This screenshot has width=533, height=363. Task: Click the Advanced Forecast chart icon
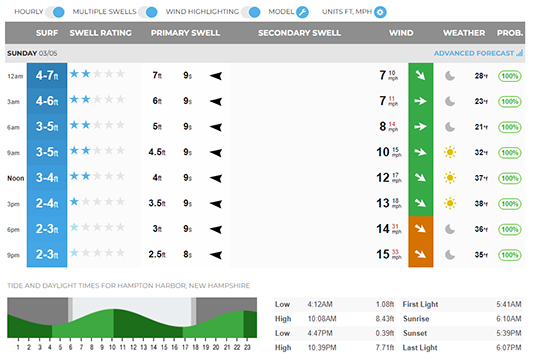coord(519,53)
